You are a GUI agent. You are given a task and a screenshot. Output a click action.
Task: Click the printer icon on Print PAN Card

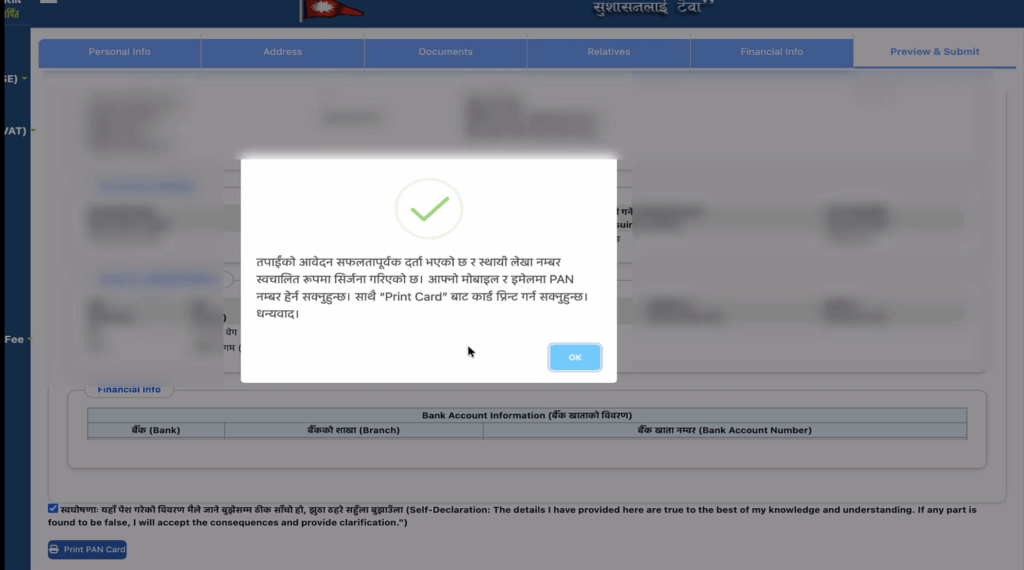point(55,550)
